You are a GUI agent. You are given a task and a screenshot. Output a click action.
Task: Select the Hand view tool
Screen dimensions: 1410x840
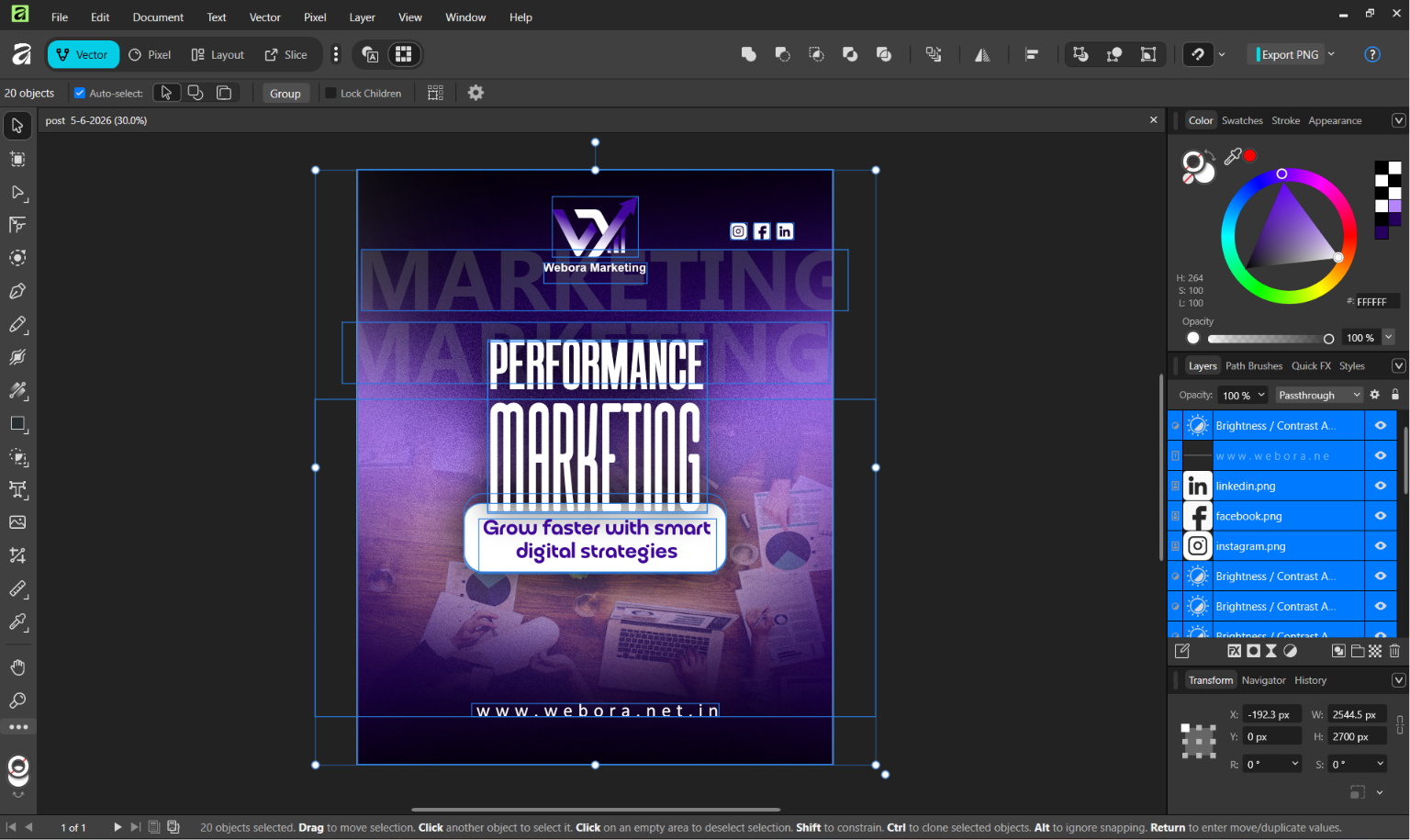coord(17,667)
